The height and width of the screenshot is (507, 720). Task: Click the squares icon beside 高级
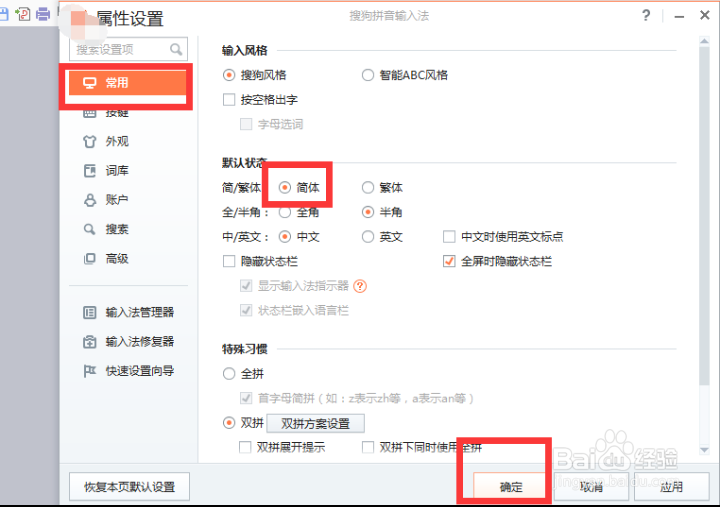click(90, 259)
